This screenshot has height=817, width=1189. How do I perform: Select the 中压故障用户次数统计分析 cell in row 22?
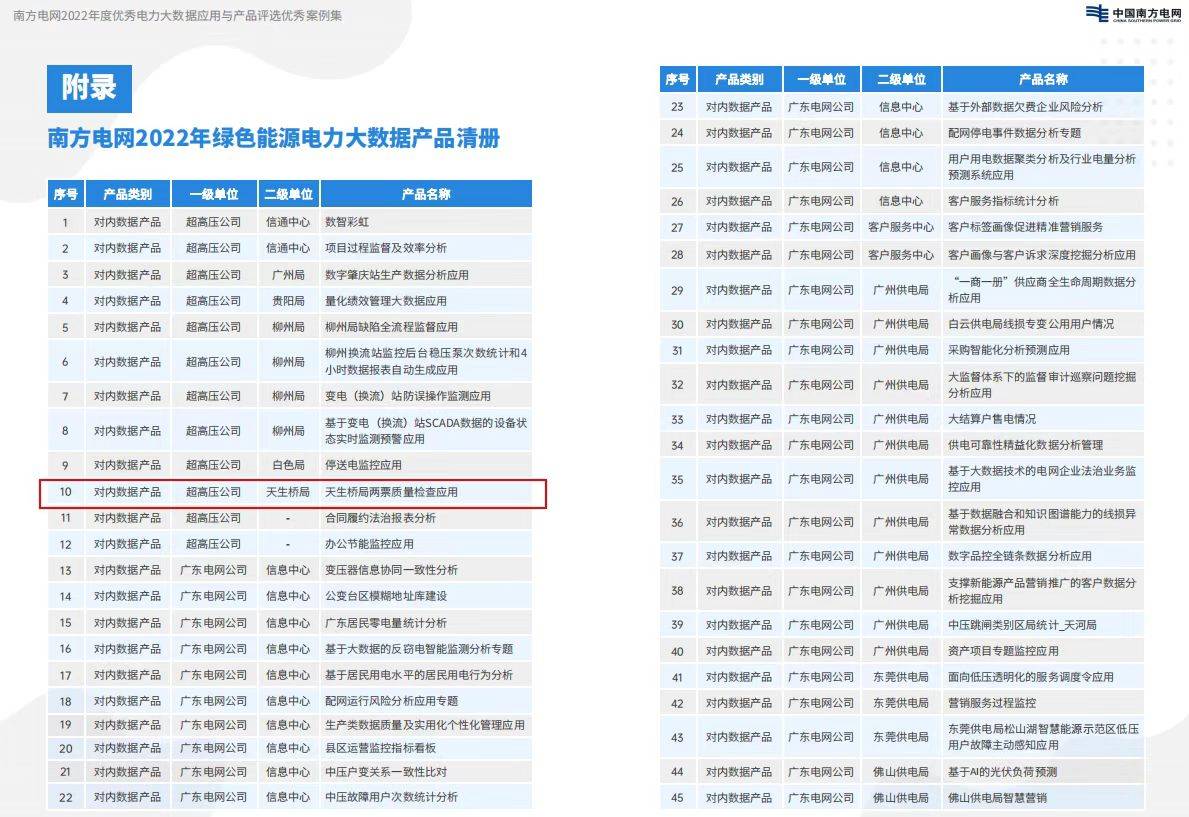tap(391, 797)
